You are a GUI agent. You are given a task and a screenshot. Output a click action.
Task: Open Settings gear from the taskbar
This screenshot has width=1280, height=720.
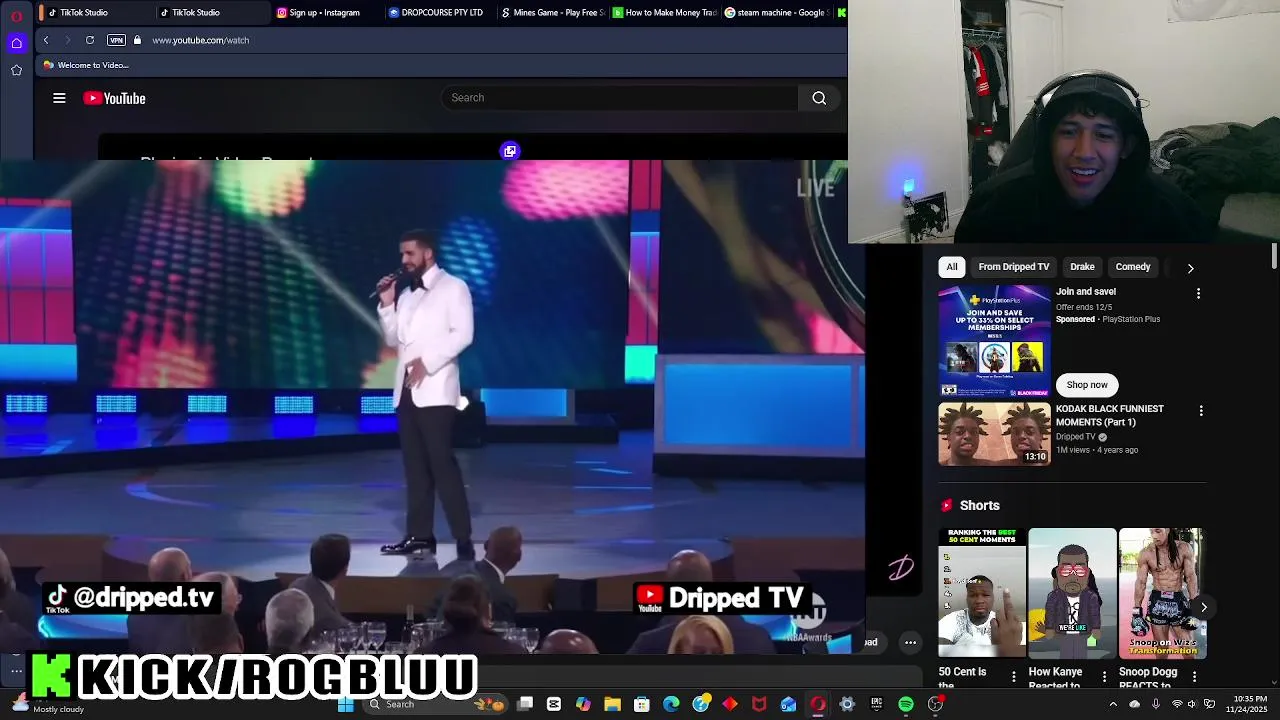(x=847, y=704)
